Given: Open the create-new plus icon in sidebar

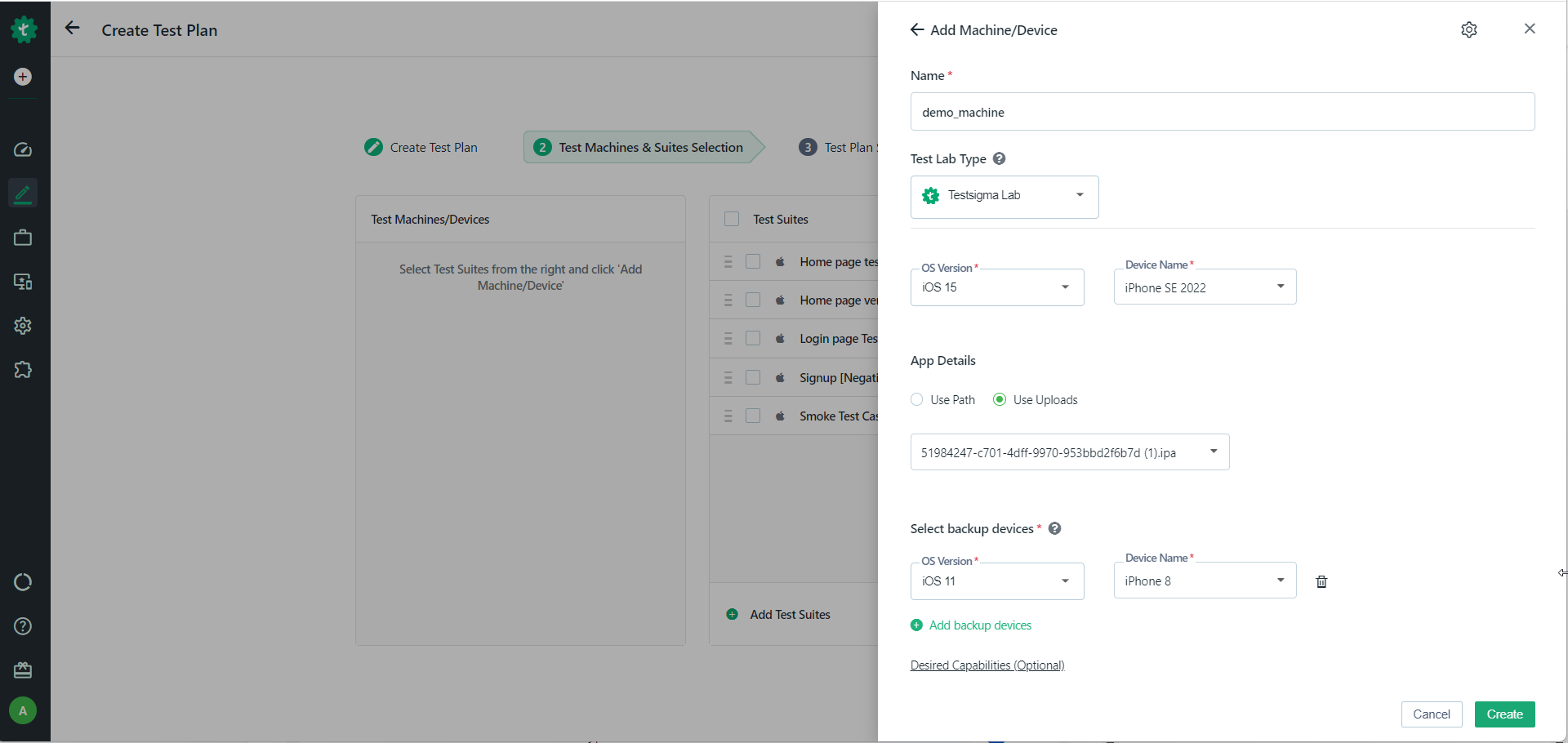Looking at the screenshot, I should pos(23,77).
